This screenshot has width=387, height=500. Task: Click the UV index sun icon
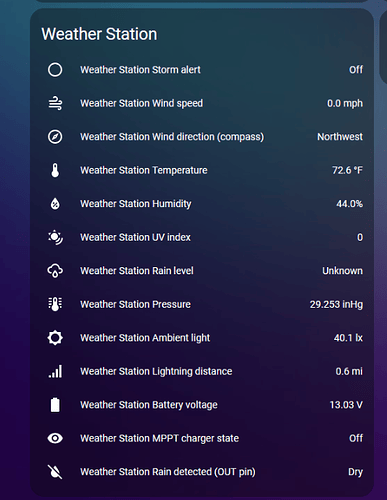(x=55, y=237)
